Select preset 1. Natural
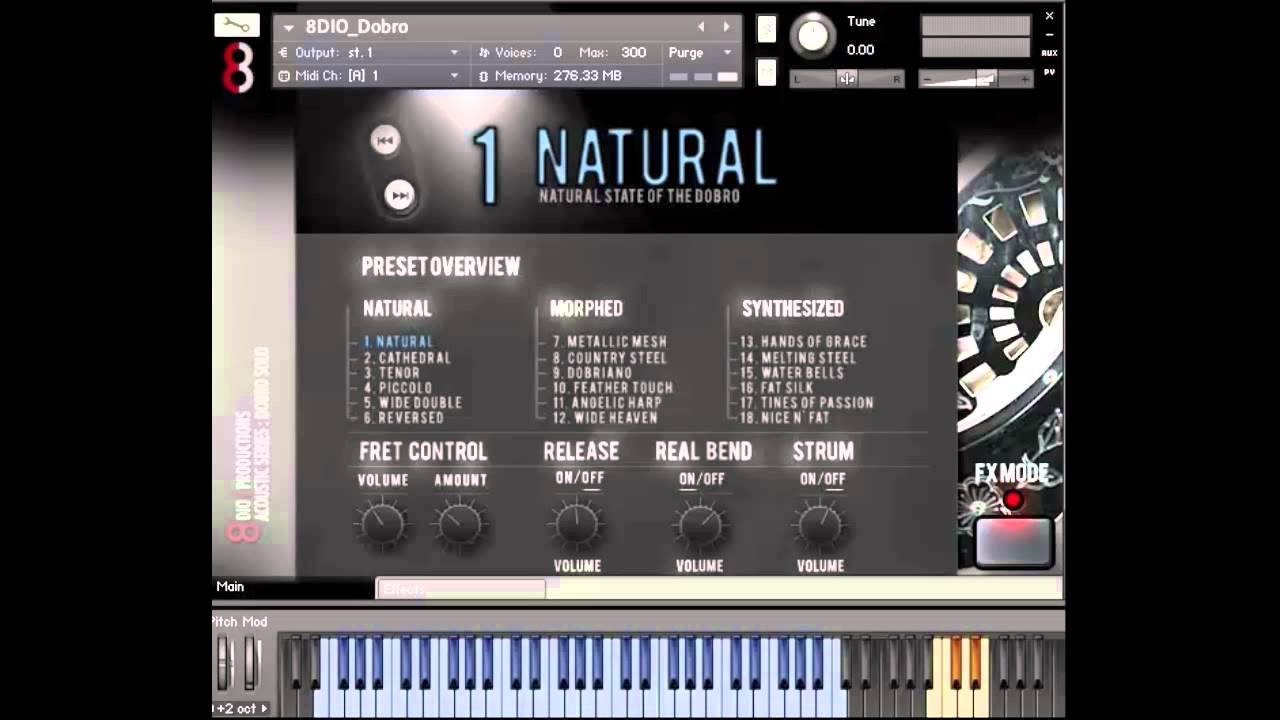The height and width of the screenshot is (720, 1280). click(x=398, y=342)
